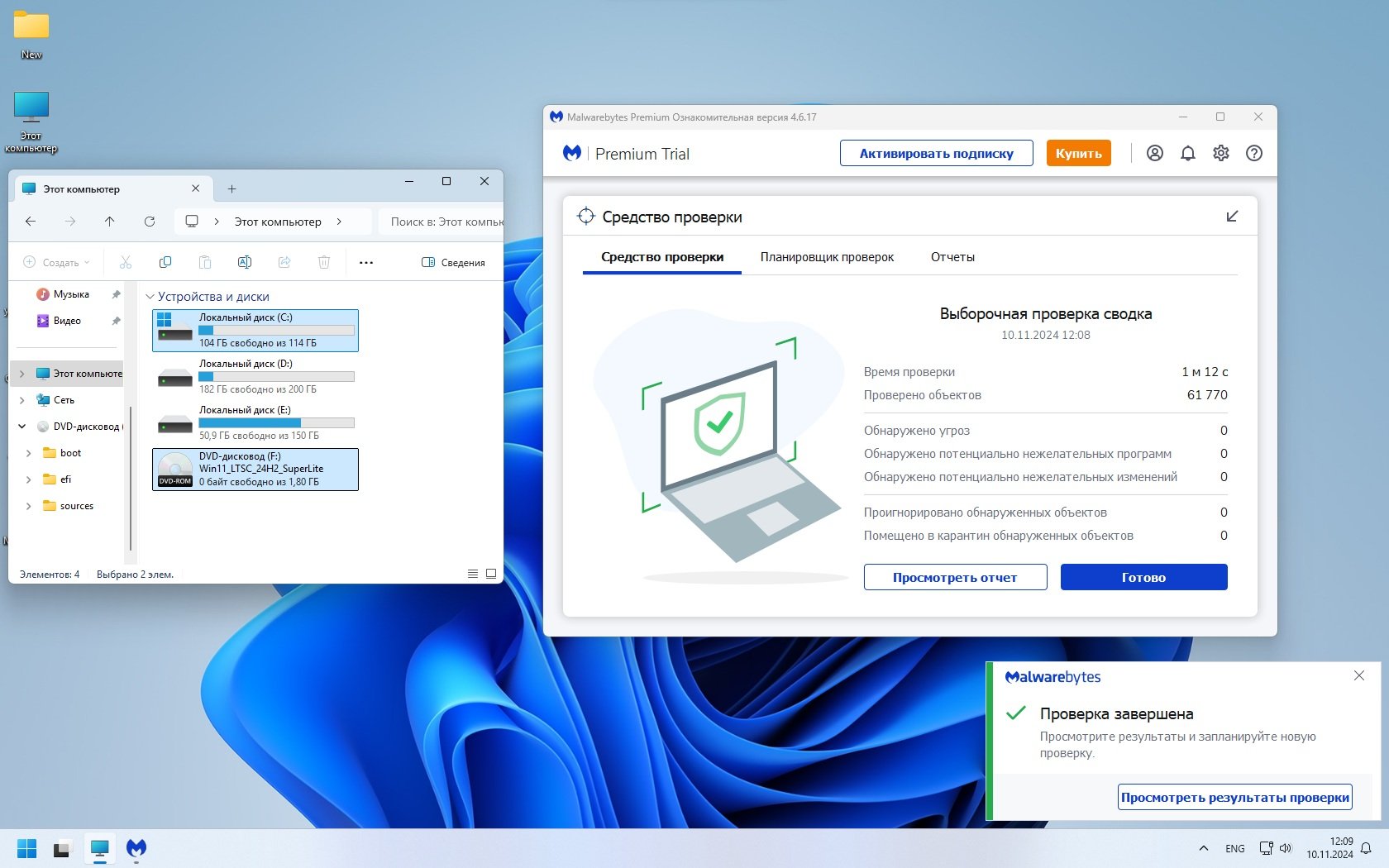The width and height of the screenshot is (1389, 868).
Task: Add a new tab in File Explorer
Action: point(232,189)
